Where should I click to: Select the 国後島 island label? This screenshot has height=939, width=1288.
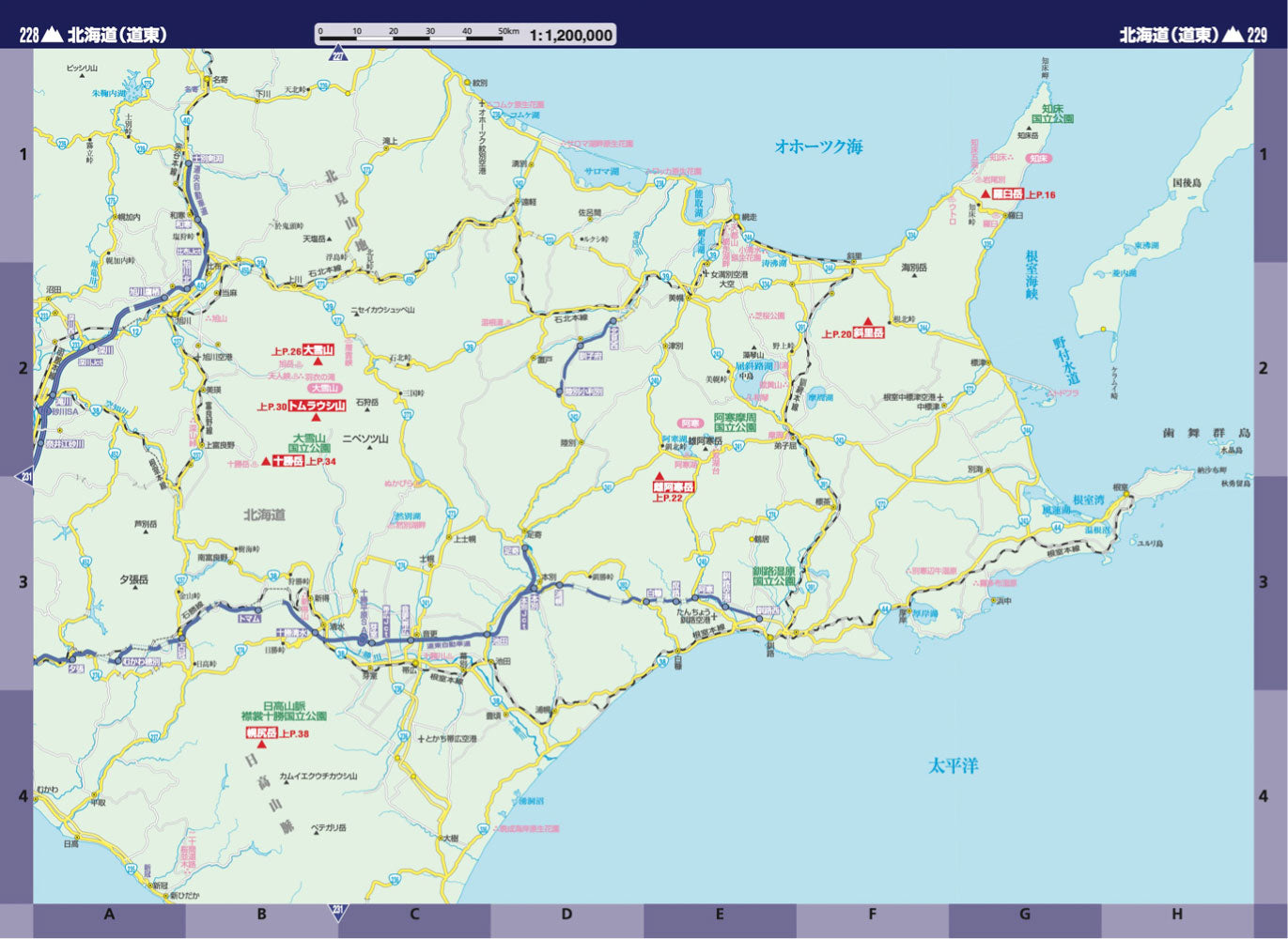(x=1187, y=183)
